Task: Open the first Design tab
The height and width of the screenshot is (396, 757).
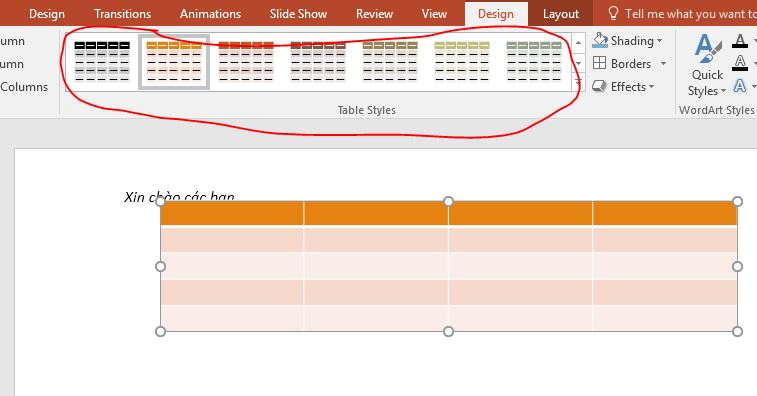Action: tap(46, 14)
